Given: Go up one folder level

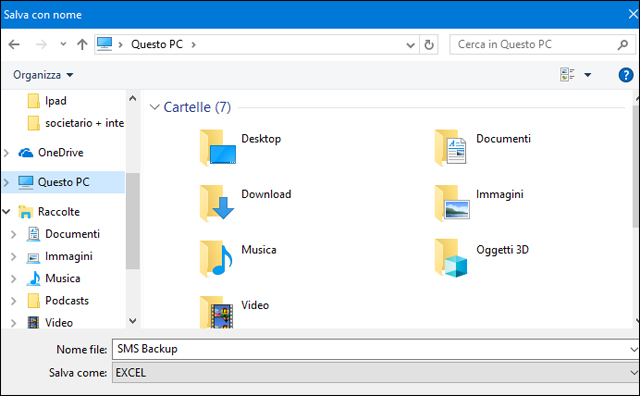Looking at the screenshot, I should 82,44.
